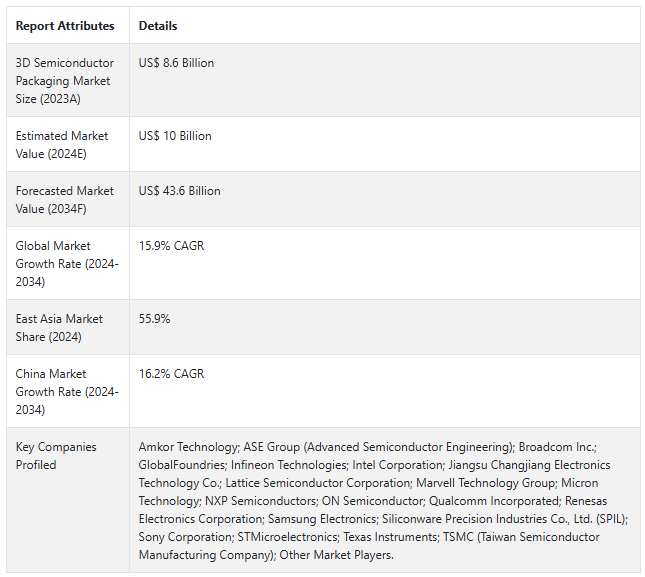Click the Details column header

click(158, 26)
